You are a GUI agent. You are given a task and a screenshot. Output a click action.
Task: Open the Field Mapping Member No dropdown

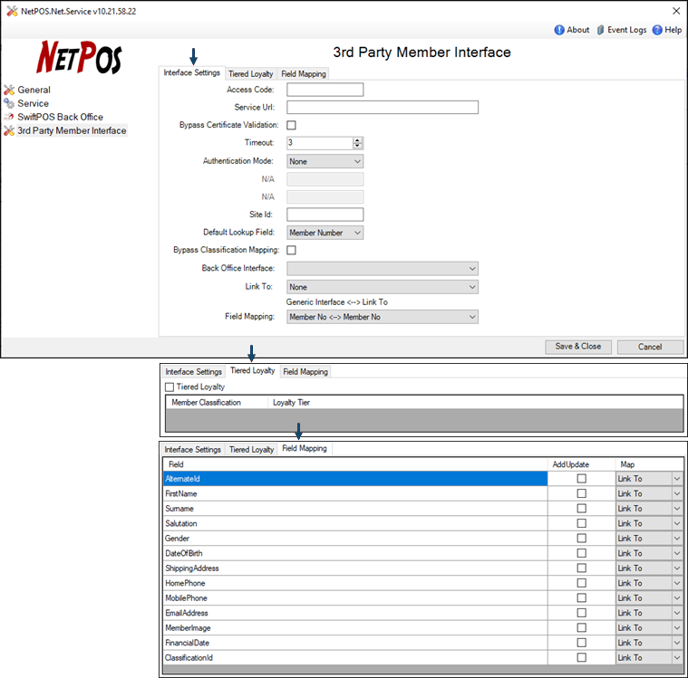tap(383, 317)
